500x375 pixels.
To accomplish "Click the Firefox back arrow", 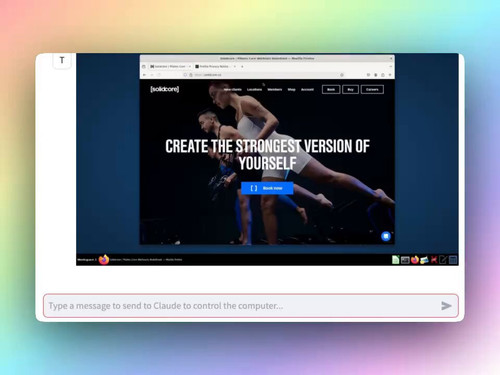I will pos(144,75).
